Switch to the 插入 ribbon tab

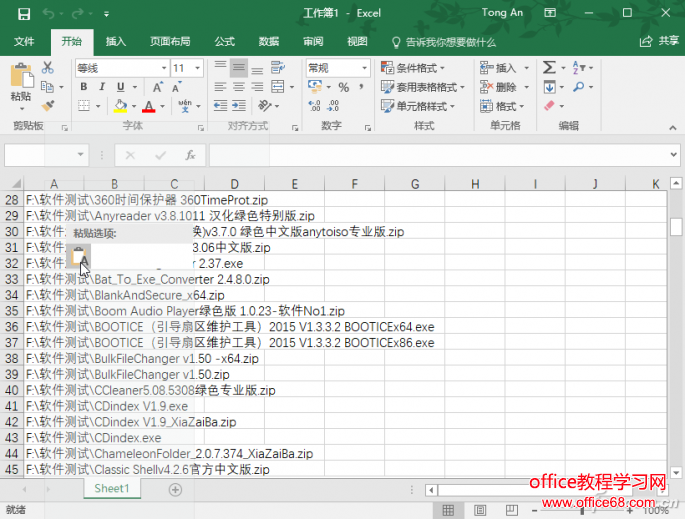(x=116, y=42)
